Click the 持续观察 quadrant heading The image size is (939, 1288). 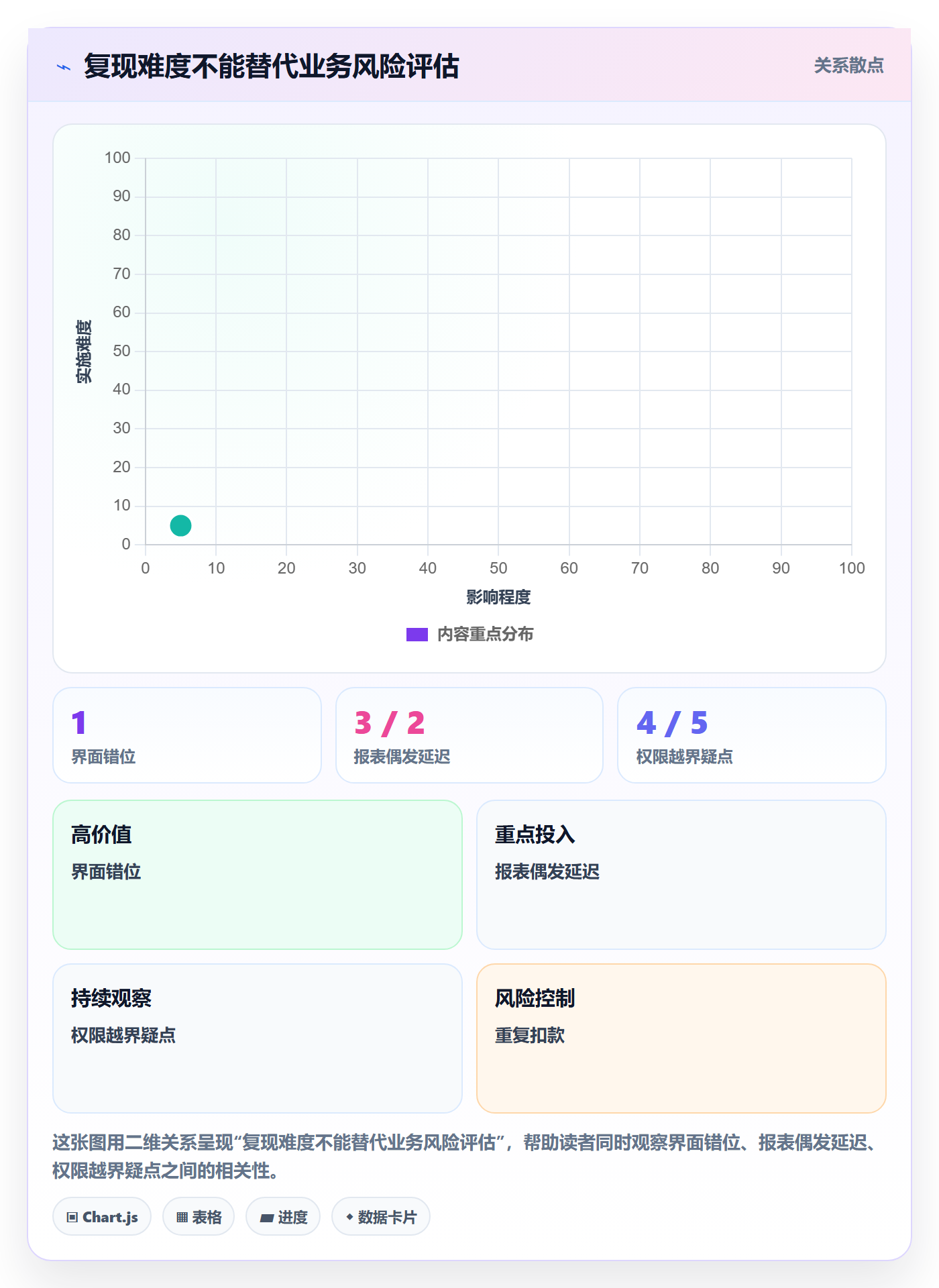click(111, 998)
